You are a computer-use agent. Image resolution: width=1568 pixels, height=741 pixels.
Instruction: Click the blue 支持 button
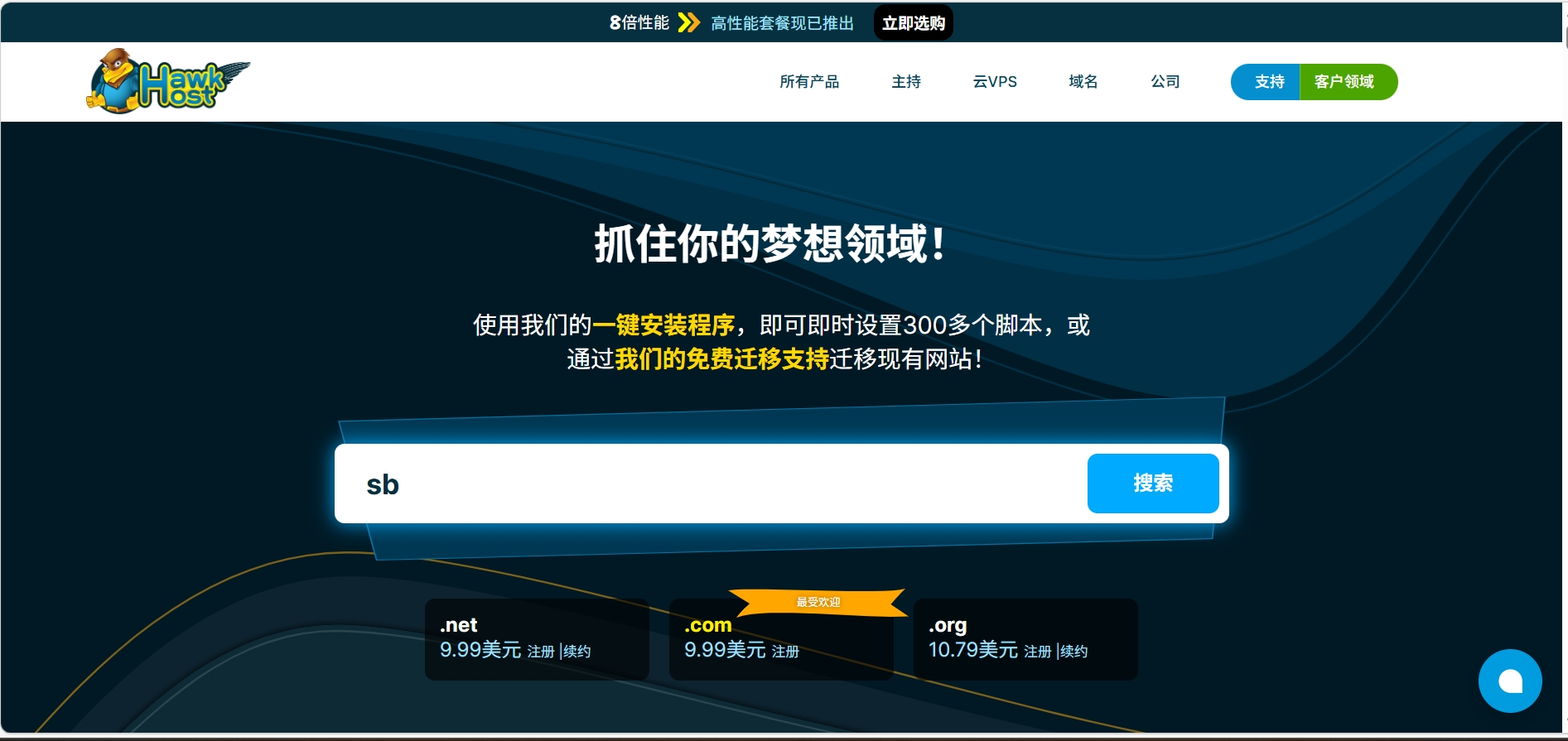click(1267, 82)
